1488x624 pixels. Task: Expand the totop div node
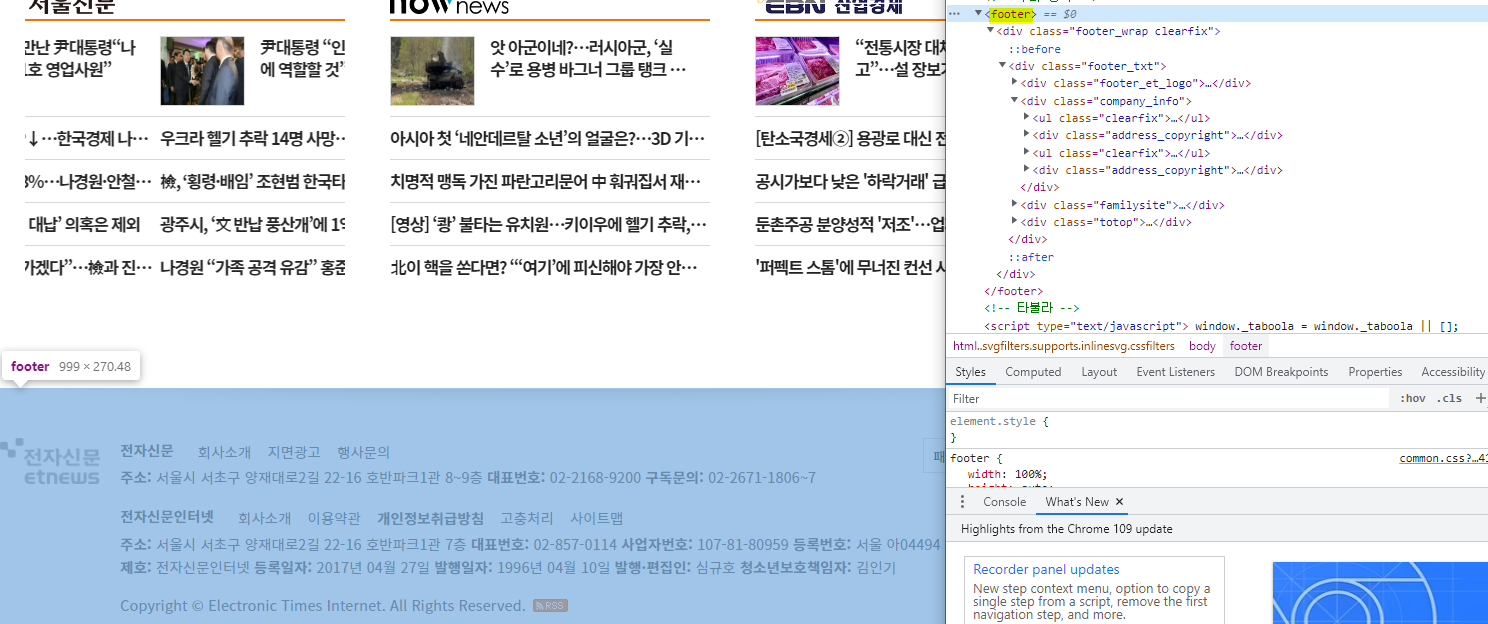point(1014,222)
